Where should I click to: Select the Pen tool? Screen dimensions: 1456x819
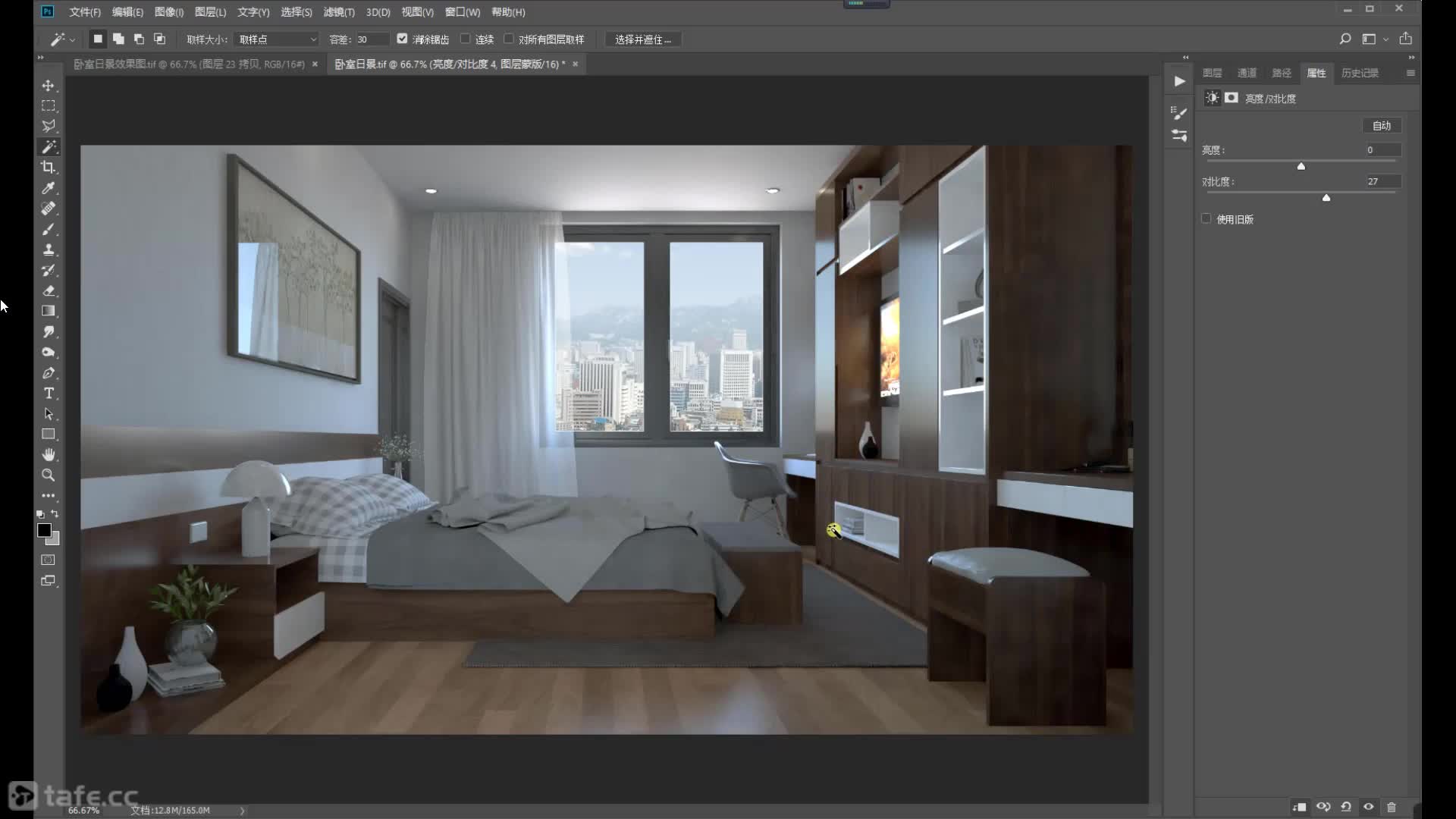pyautogui.click(x=48, y=373)
